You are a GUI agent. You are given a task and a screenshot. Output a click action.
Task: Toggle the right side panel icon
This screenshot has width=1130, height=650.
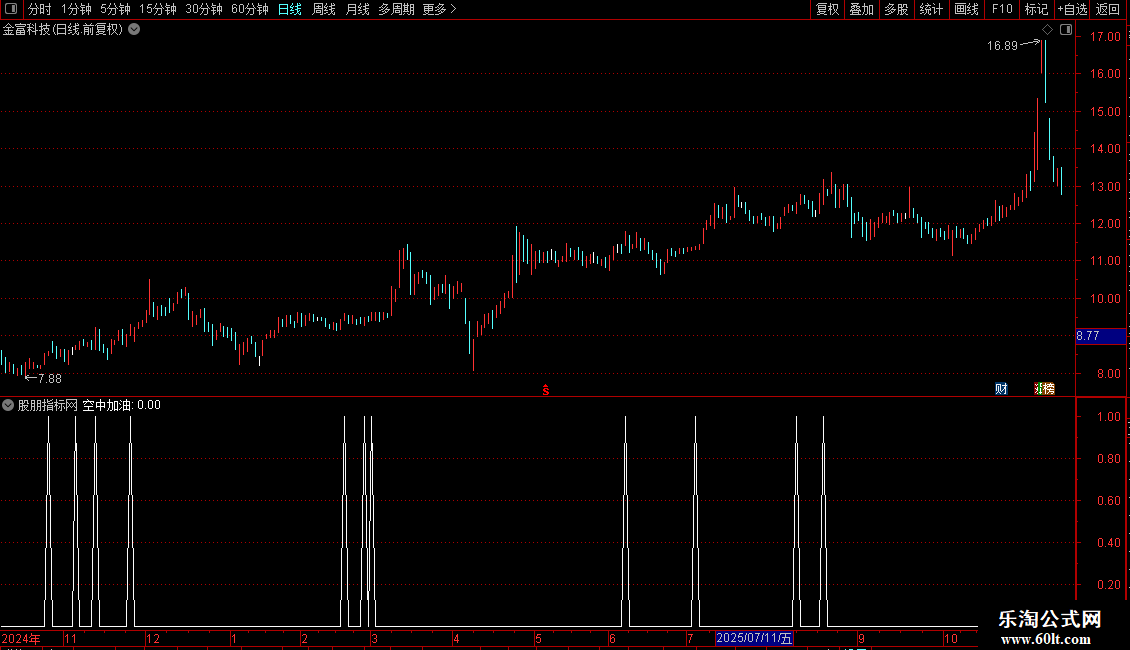coord(1066,30)
